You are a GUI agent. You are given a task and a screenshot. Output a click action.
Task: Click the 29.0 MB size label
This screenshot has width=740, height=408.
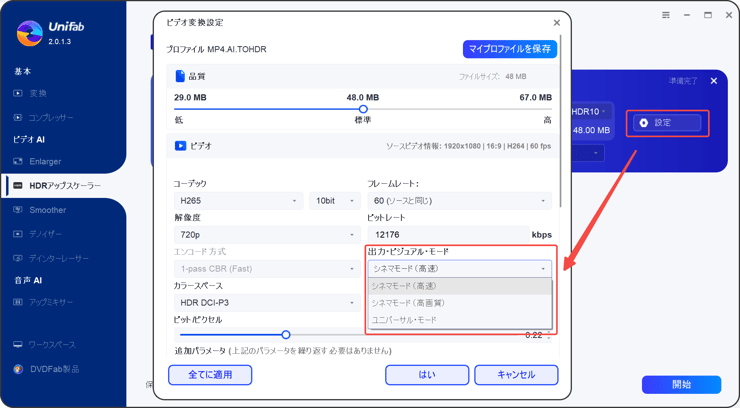[190, 98]
